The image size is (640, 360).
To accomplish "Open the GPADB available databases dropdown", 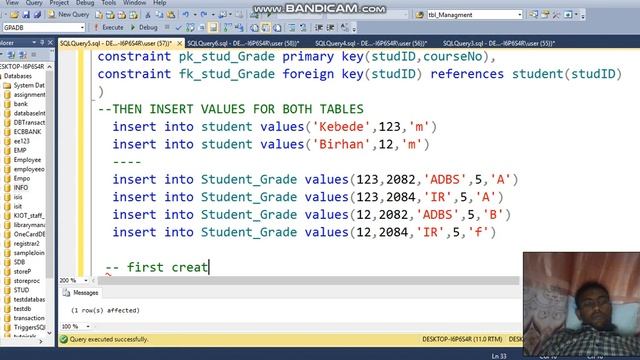I will click(x=82, y=27).
